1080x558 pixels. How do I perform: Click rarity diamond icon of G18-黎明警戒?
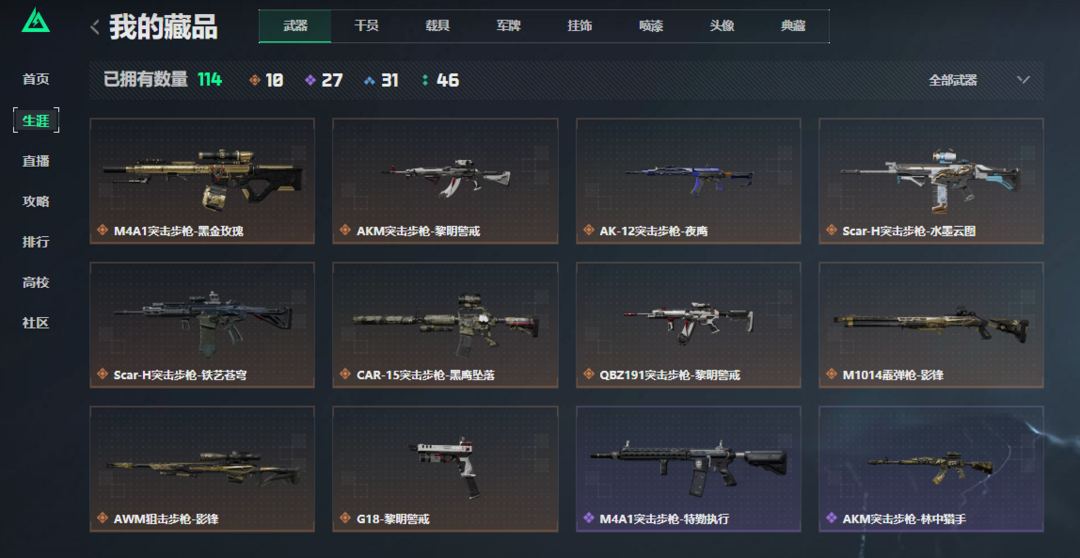pos(346,518)
